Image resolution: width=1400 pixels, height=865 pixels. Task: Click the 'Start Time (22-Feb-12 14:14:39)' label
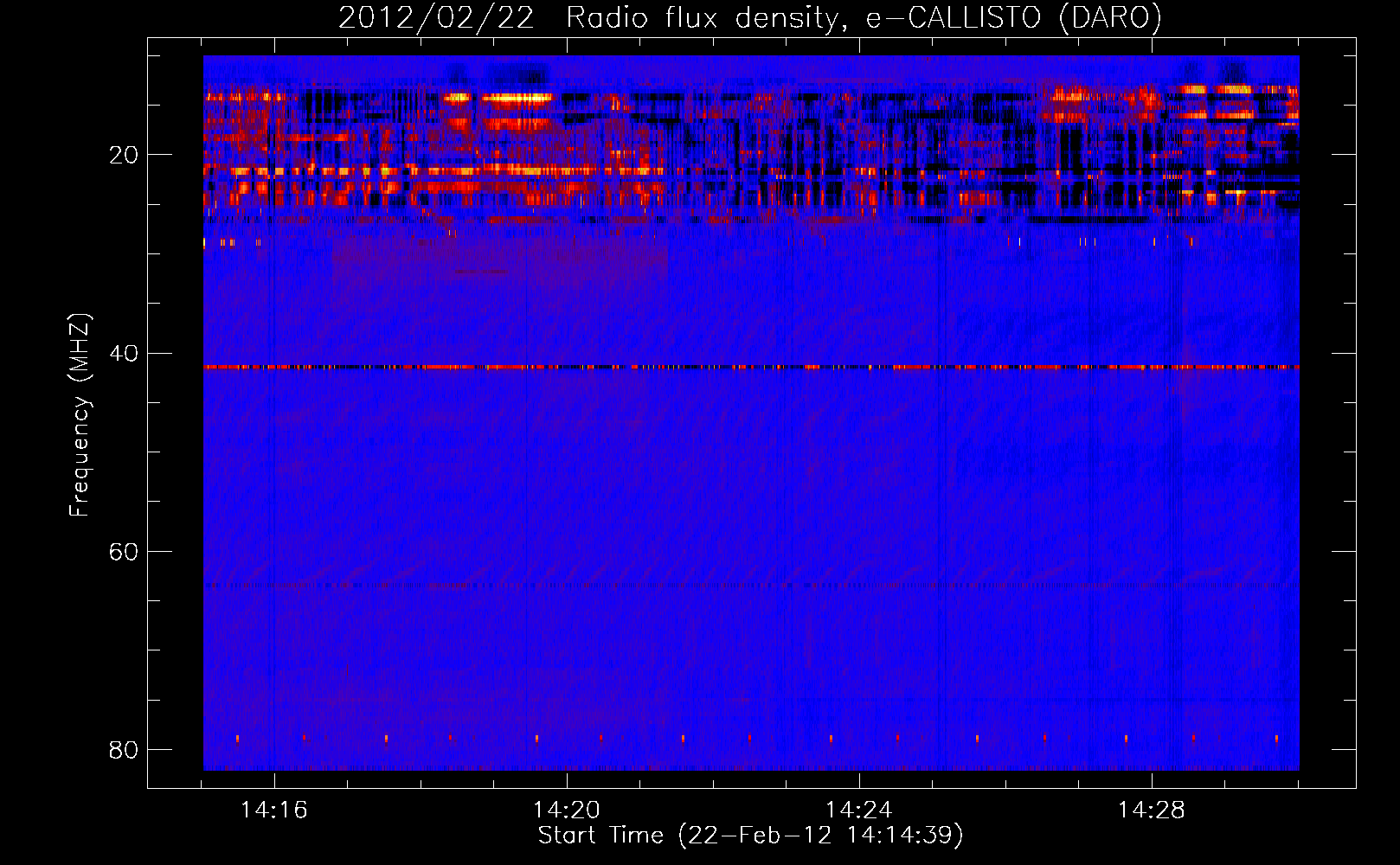[750, 836]
